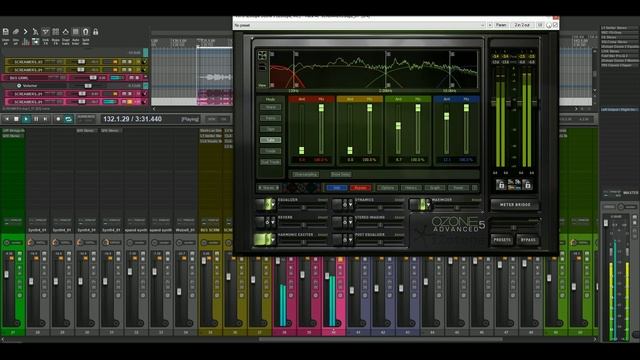
Task: Click Reset in Ozone module bar
Action: click(458, 188)
